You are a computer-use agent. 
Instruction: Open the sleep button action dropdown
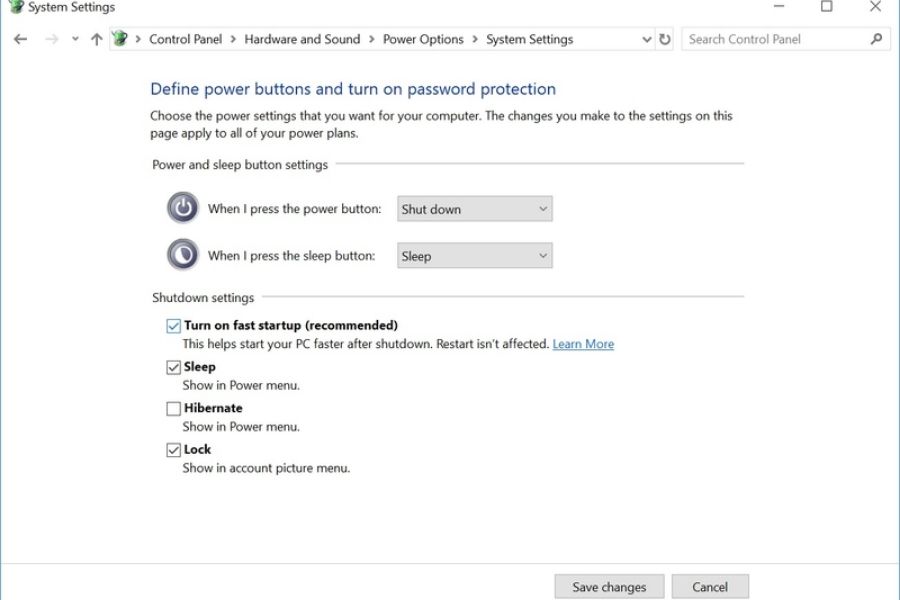point(475,256)
